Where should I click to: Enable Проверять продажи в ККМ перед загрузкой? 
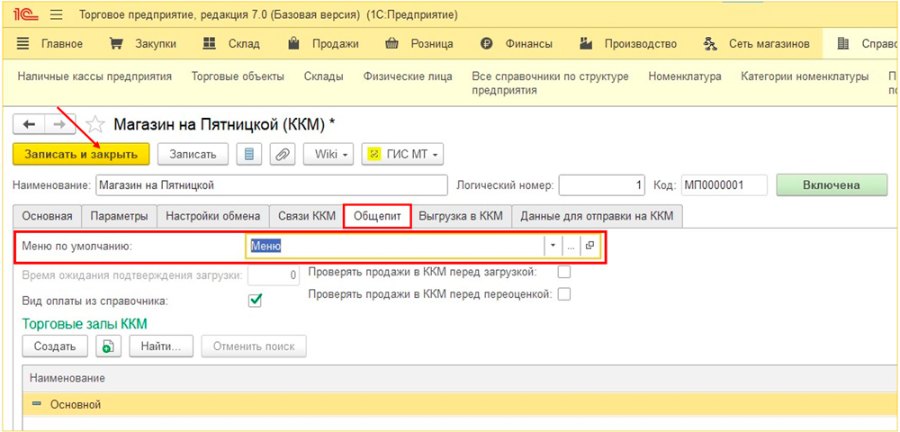[564, 272]
